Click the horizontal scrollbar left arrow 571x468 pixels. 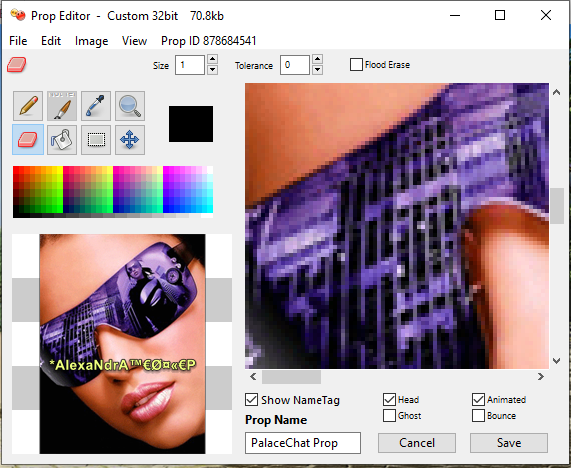click(253, 376)
